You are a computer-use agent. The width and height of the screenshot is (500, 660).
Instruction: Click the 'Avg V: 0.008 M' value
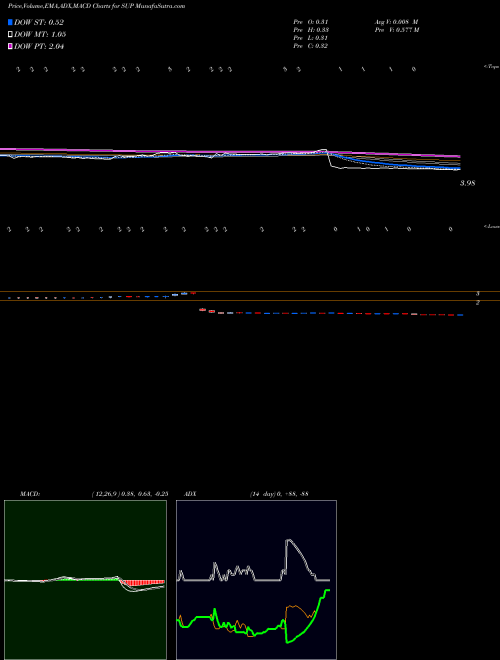(396, 22)
